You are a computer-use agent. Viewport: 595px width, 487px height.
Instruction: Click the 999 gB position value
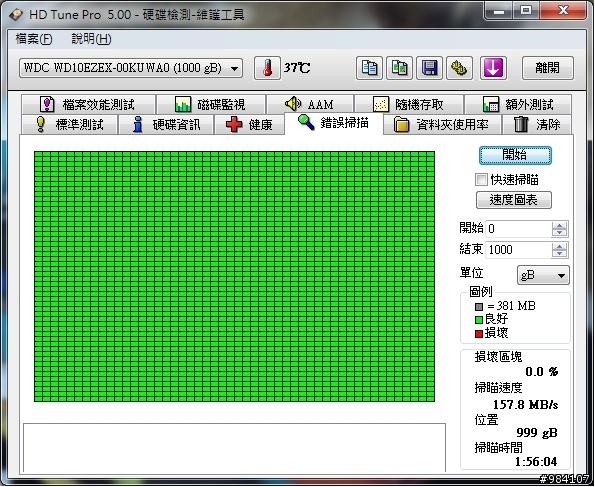coord(537,432)
